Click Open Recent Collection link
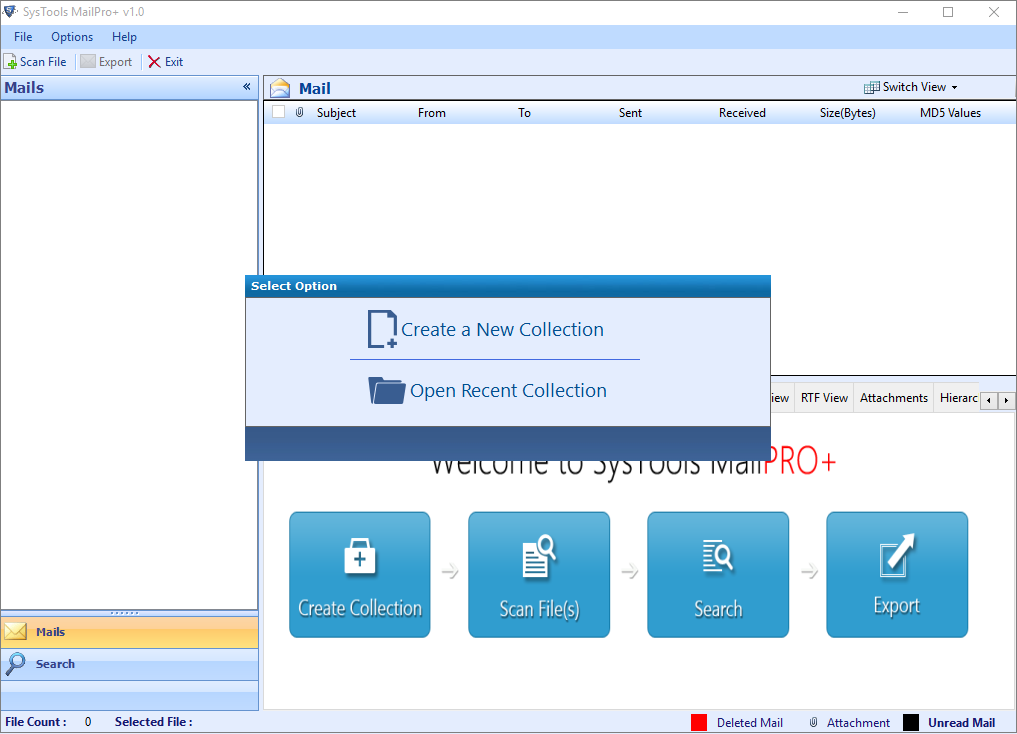The height and width of the screenshot is (734, 1017). (508, 390)
